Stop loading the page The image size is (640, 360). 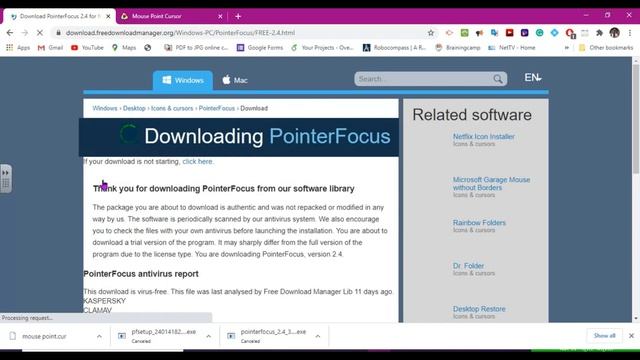40,33
